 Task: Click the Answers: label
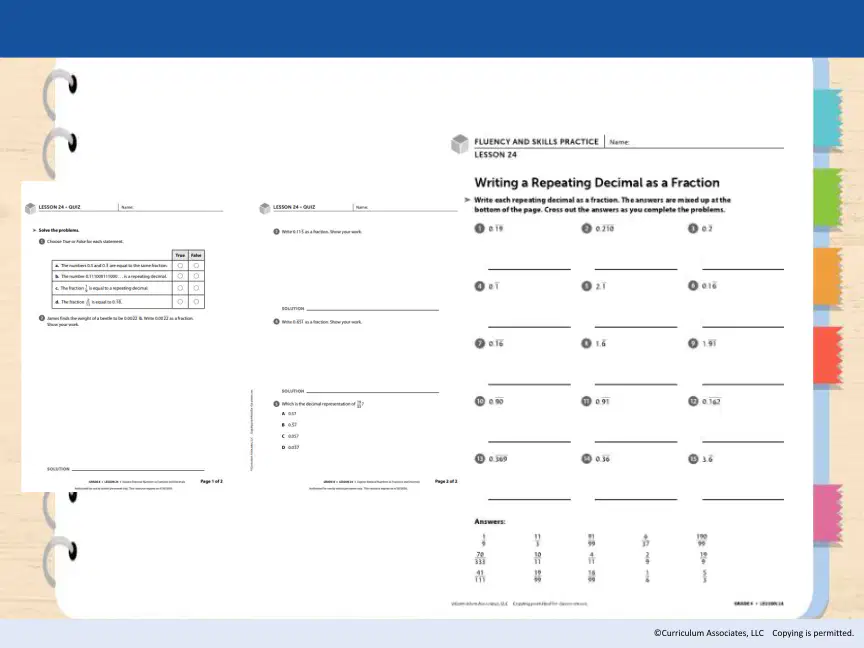[490, 521]
